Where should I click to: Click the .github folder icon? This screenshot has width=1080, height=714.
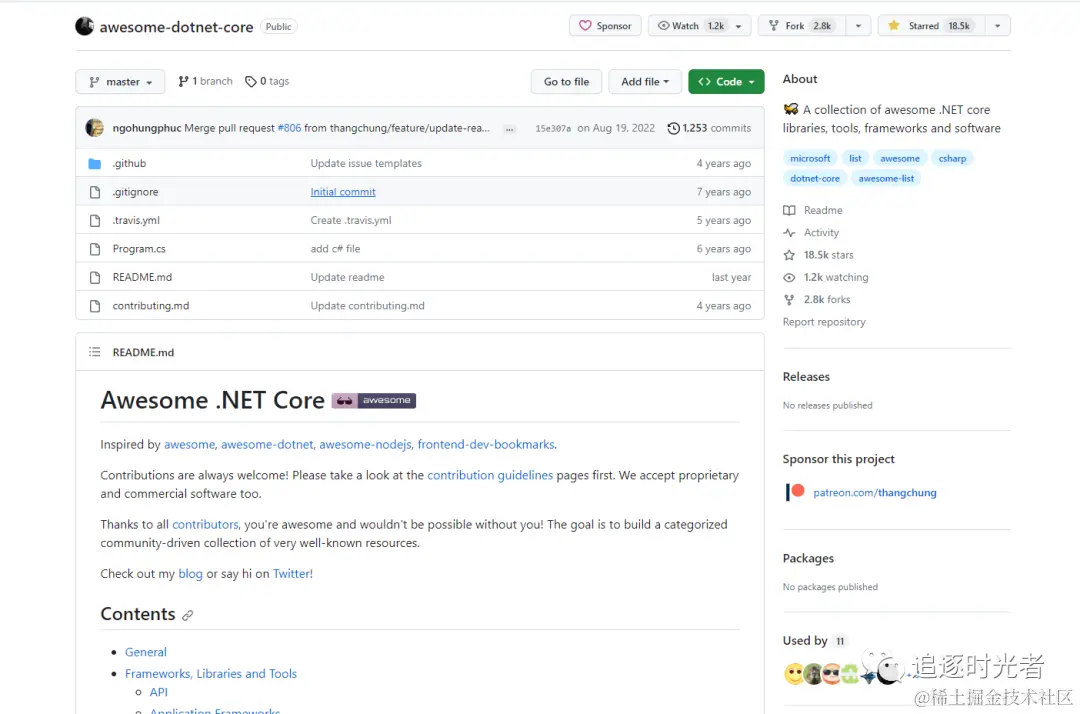pyautogui.click(x=95, y=164)
